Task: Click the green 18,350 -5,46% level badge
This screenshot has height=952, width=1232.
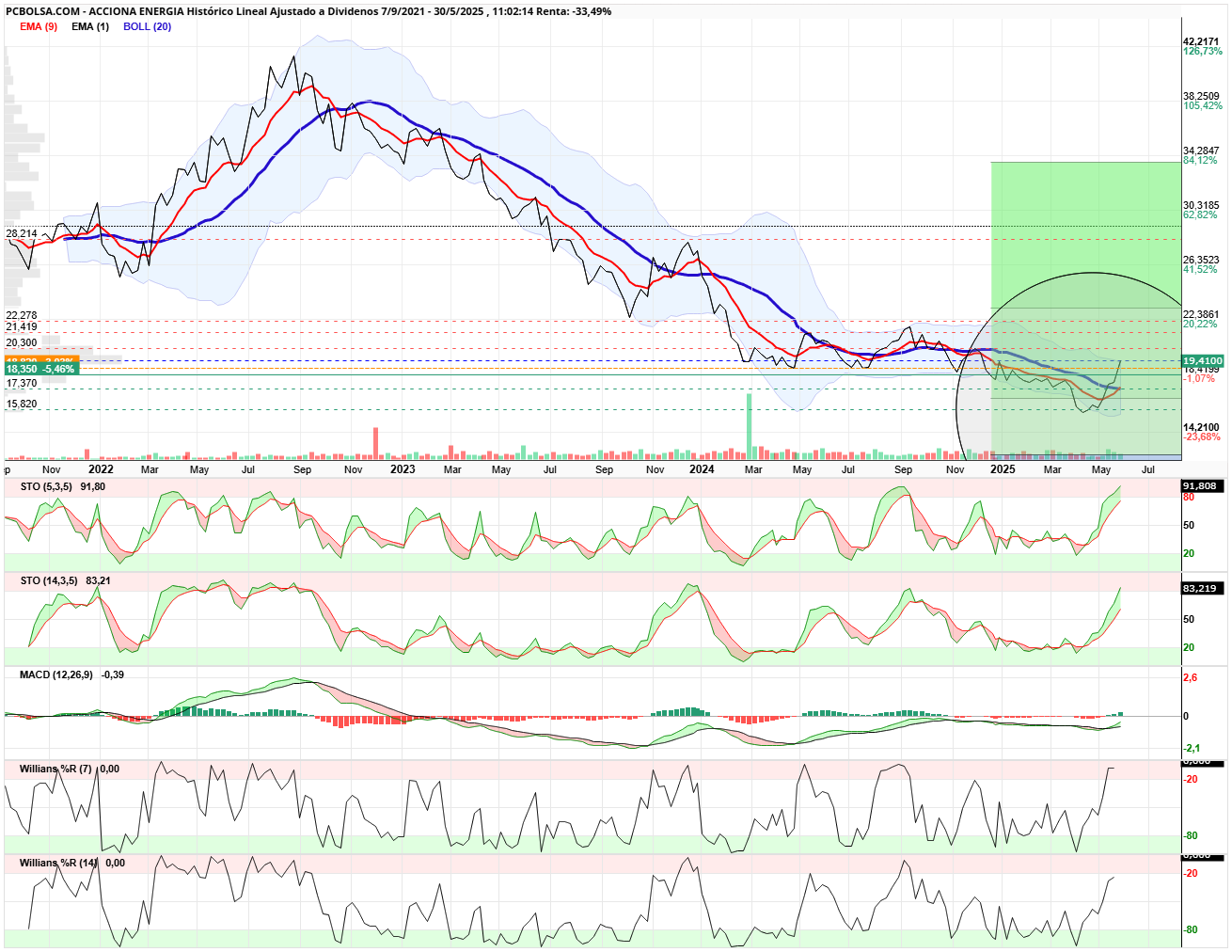Action: point(40,370)
